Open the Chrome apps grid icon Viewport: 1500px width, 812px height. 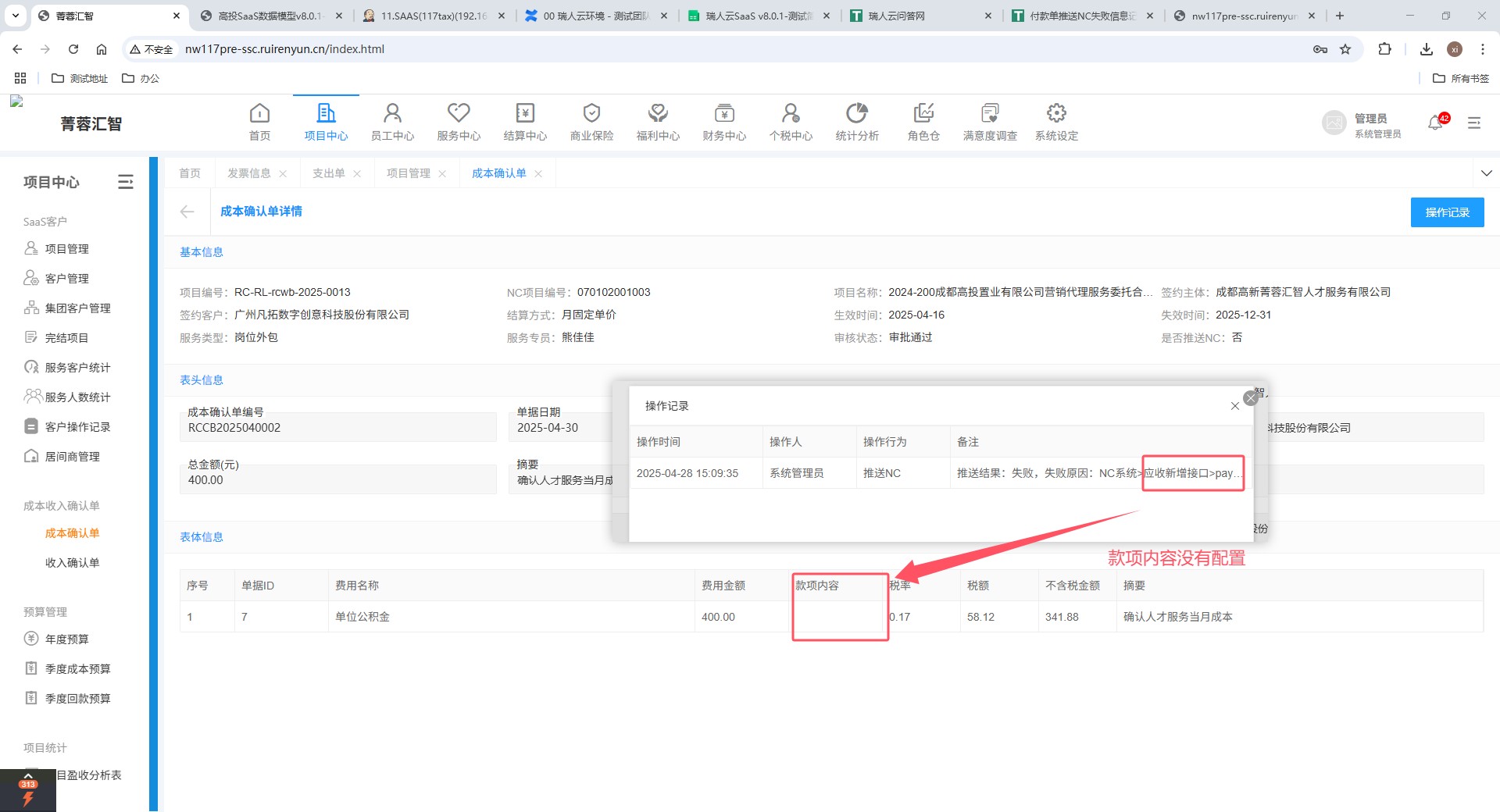(x=20, y=79)
